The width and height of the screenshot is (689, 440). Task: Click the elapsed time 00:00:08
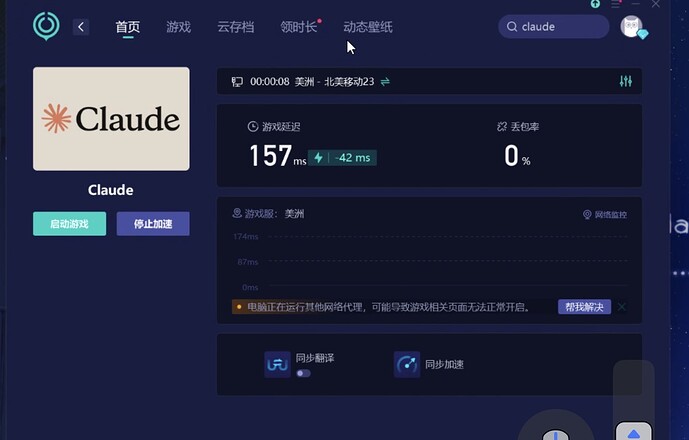tap(270, 82)
